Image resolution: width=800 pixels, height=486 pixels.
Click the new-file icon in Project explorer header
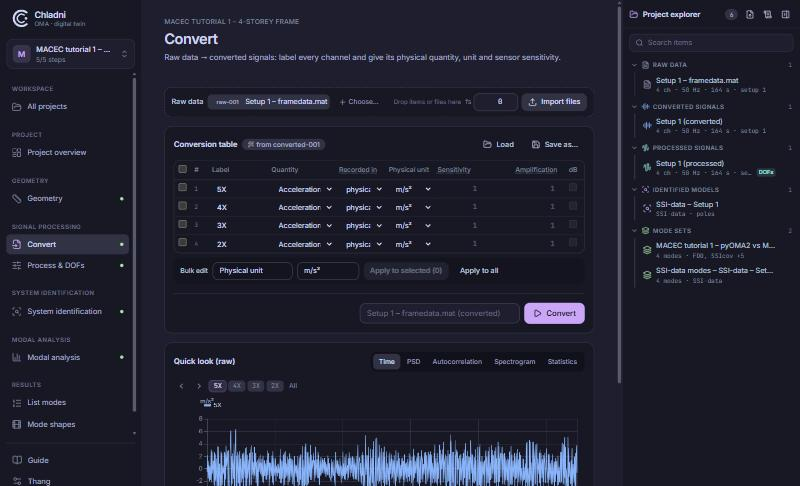(x=749, y=14)
